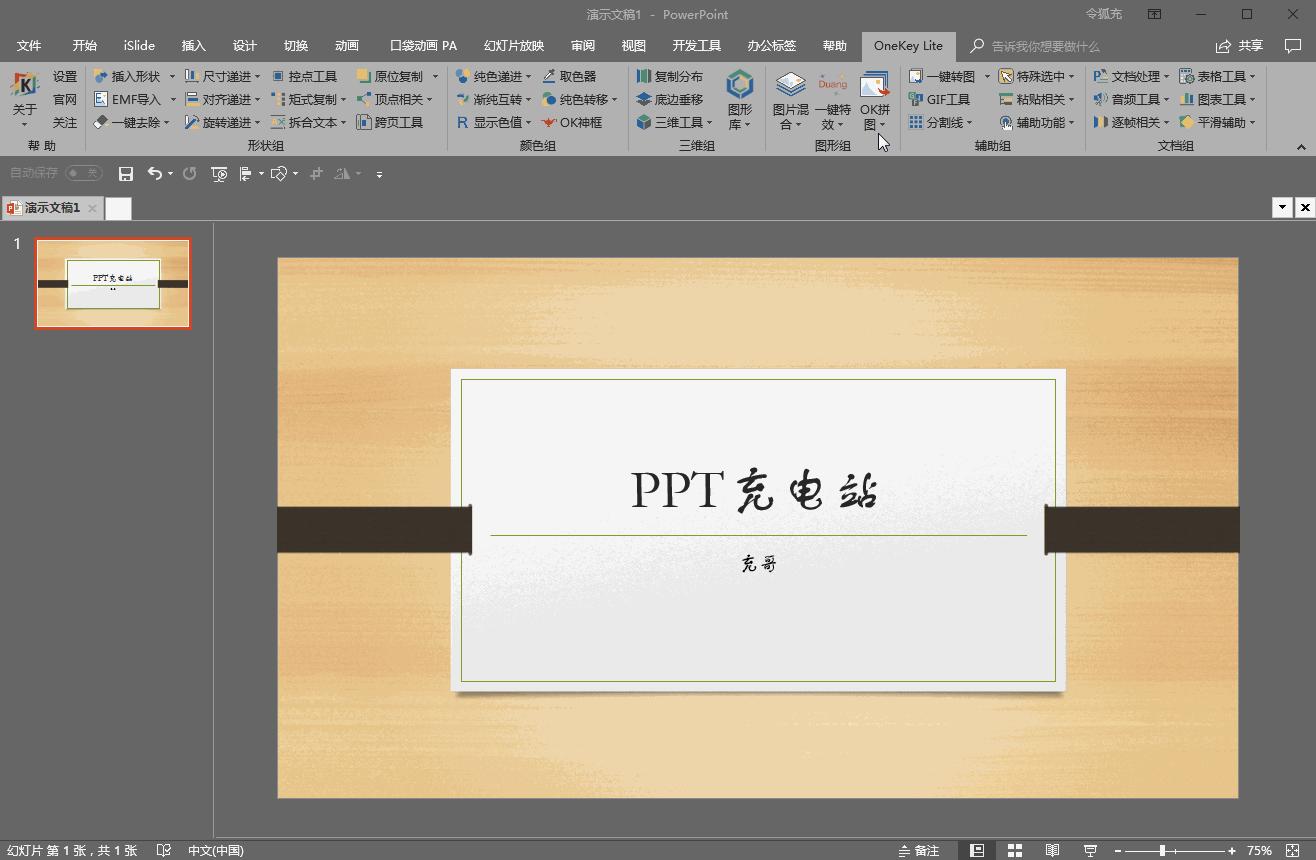Start slideshow from beginning icon
The width and height of the screenshot is (1316, 860).
(219, 174)
